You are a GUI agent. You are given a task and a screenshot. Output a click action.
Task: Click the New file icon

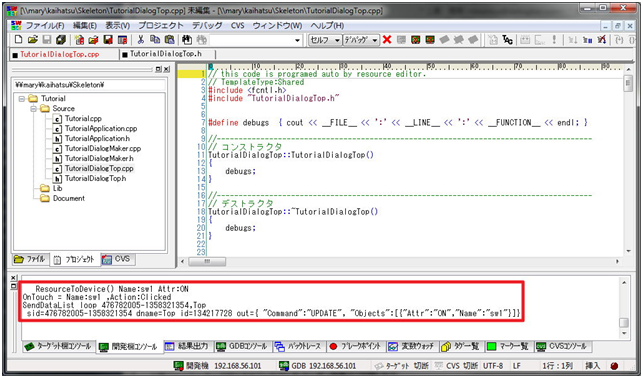18,40
